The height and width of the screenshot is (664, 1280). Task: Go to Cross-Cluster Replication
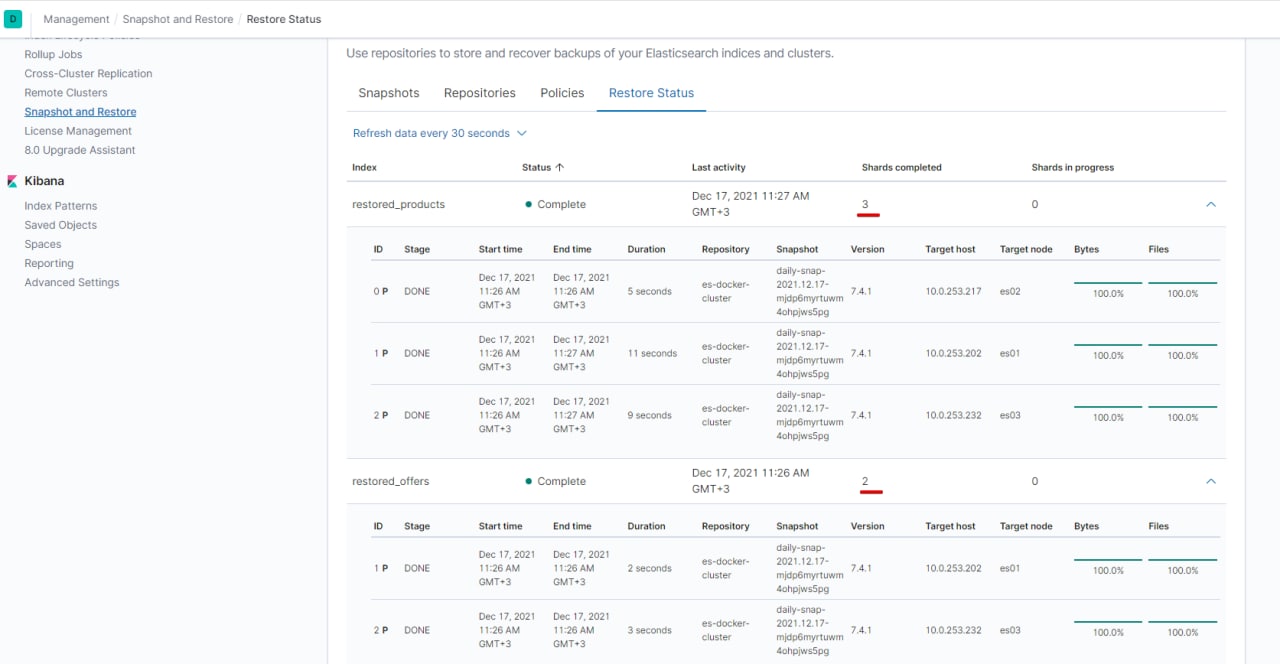(88, 73)
